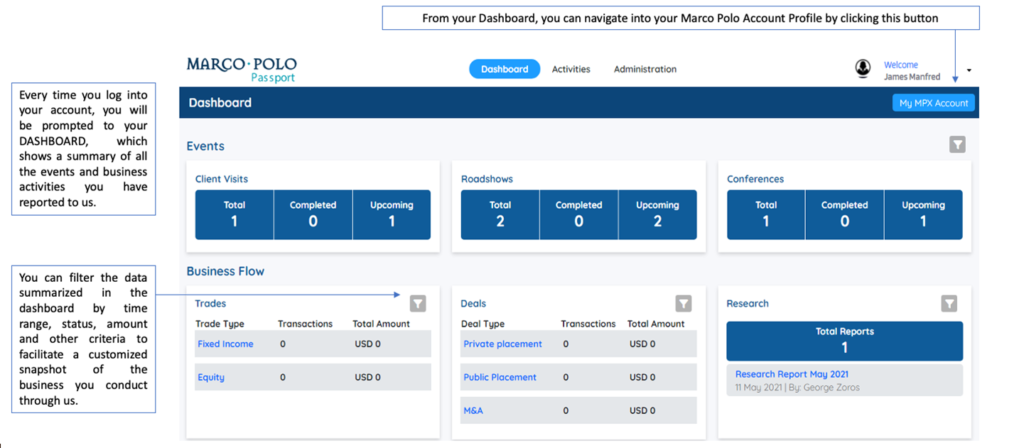
Task: Click the Total Reports research tile
Action: (x=844, y=340)
